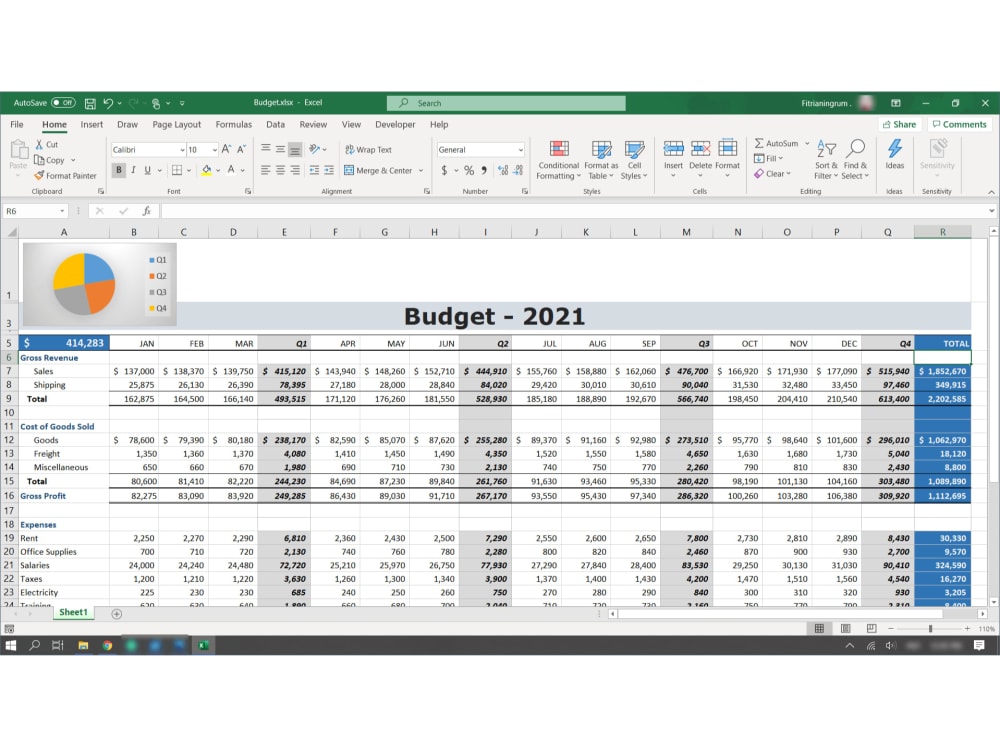Click the Save icon in title bar
This screenshot has height=750, width=1000.
click(x=90, y=103)
